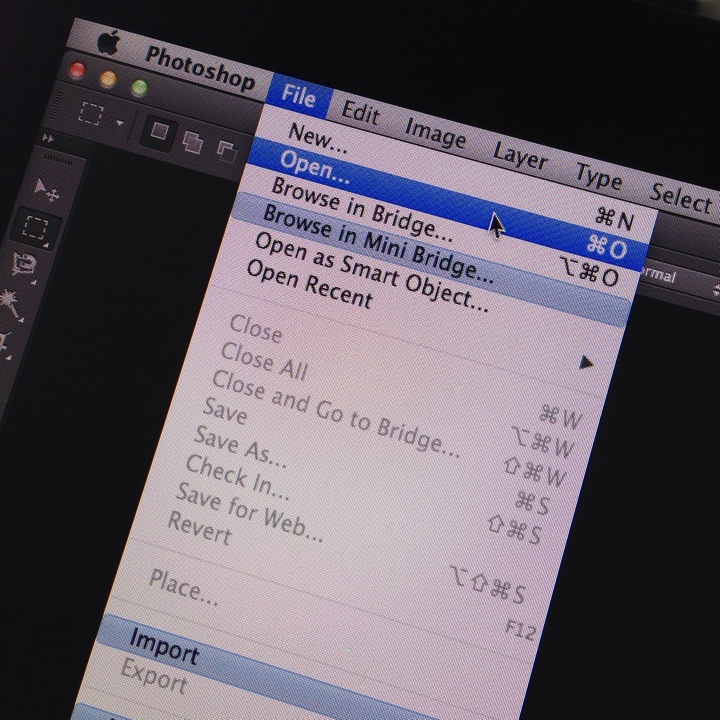Enable Add to selection mode
This screenshot has width=720, height=720.
click(x=192, y=143)
